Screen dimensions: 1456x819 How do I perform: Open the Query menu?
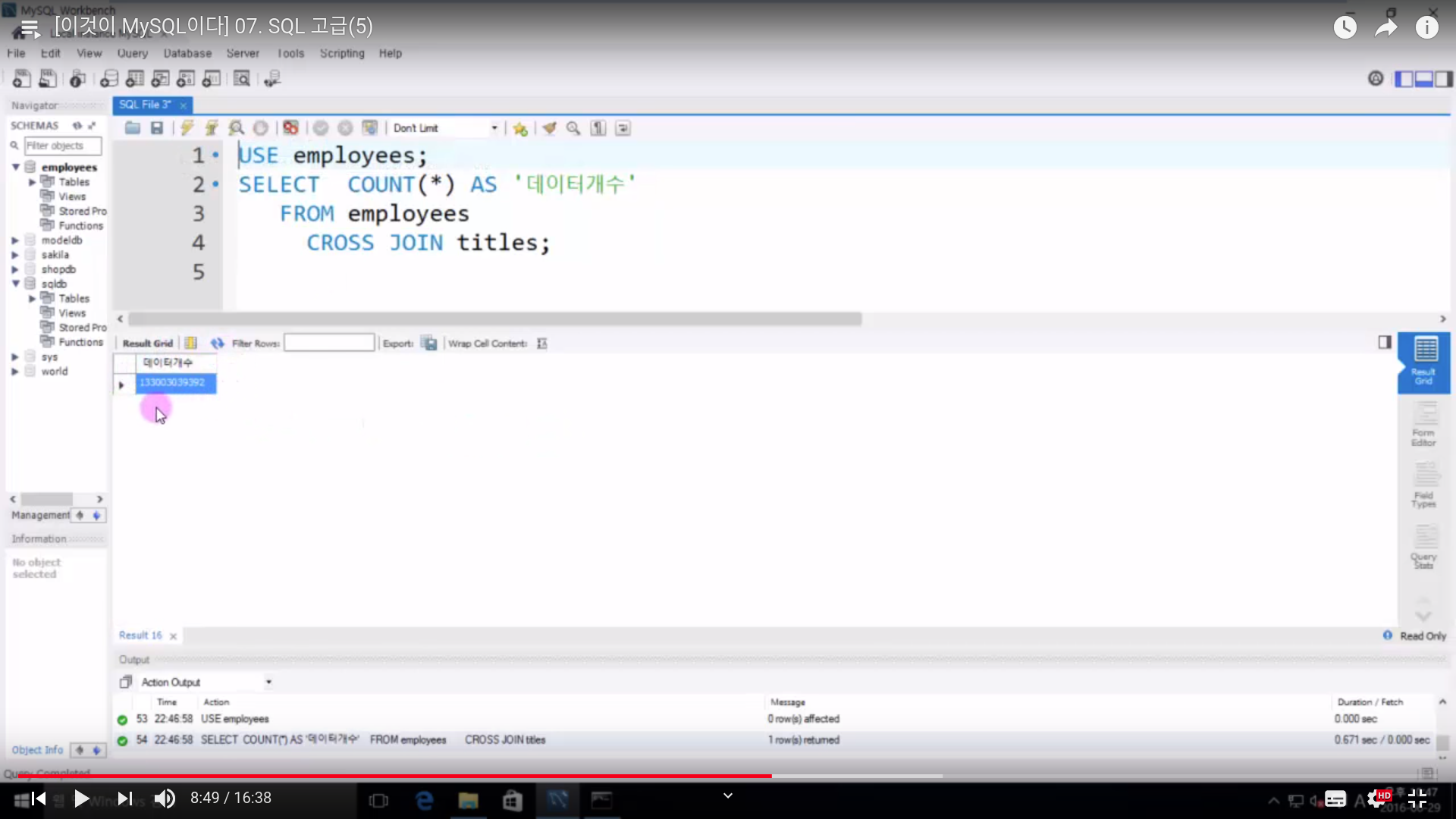[x=133, y=53]
